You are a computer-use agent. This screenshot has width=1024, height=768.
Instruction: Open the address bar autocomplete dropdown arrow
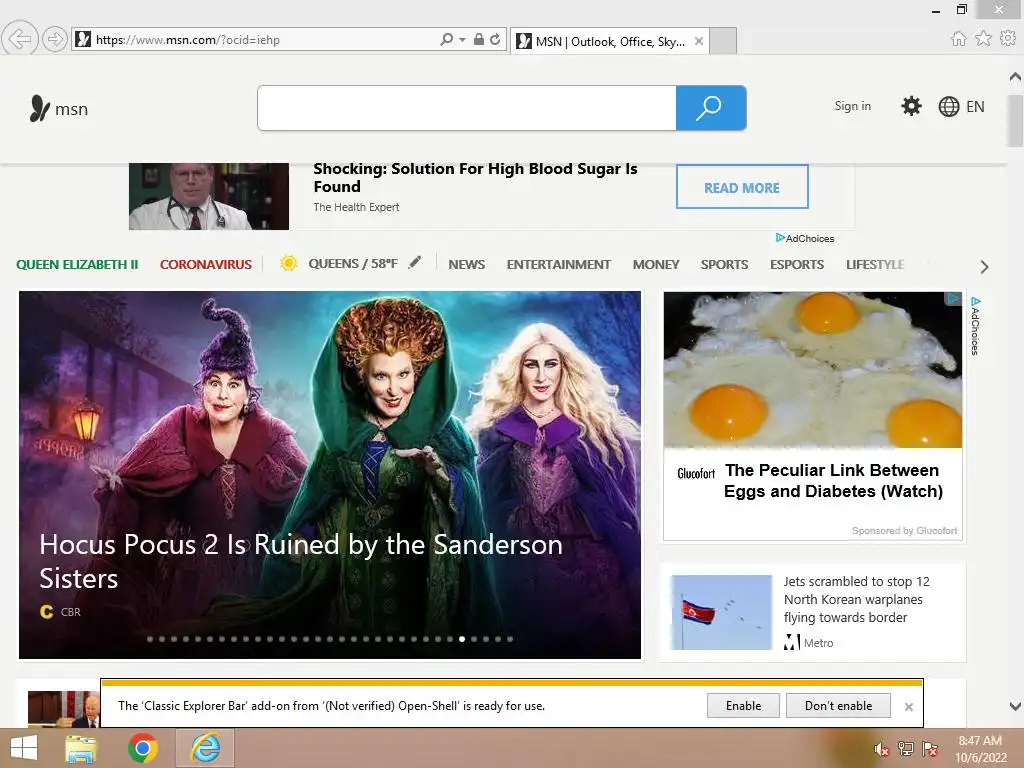(462, 40)
